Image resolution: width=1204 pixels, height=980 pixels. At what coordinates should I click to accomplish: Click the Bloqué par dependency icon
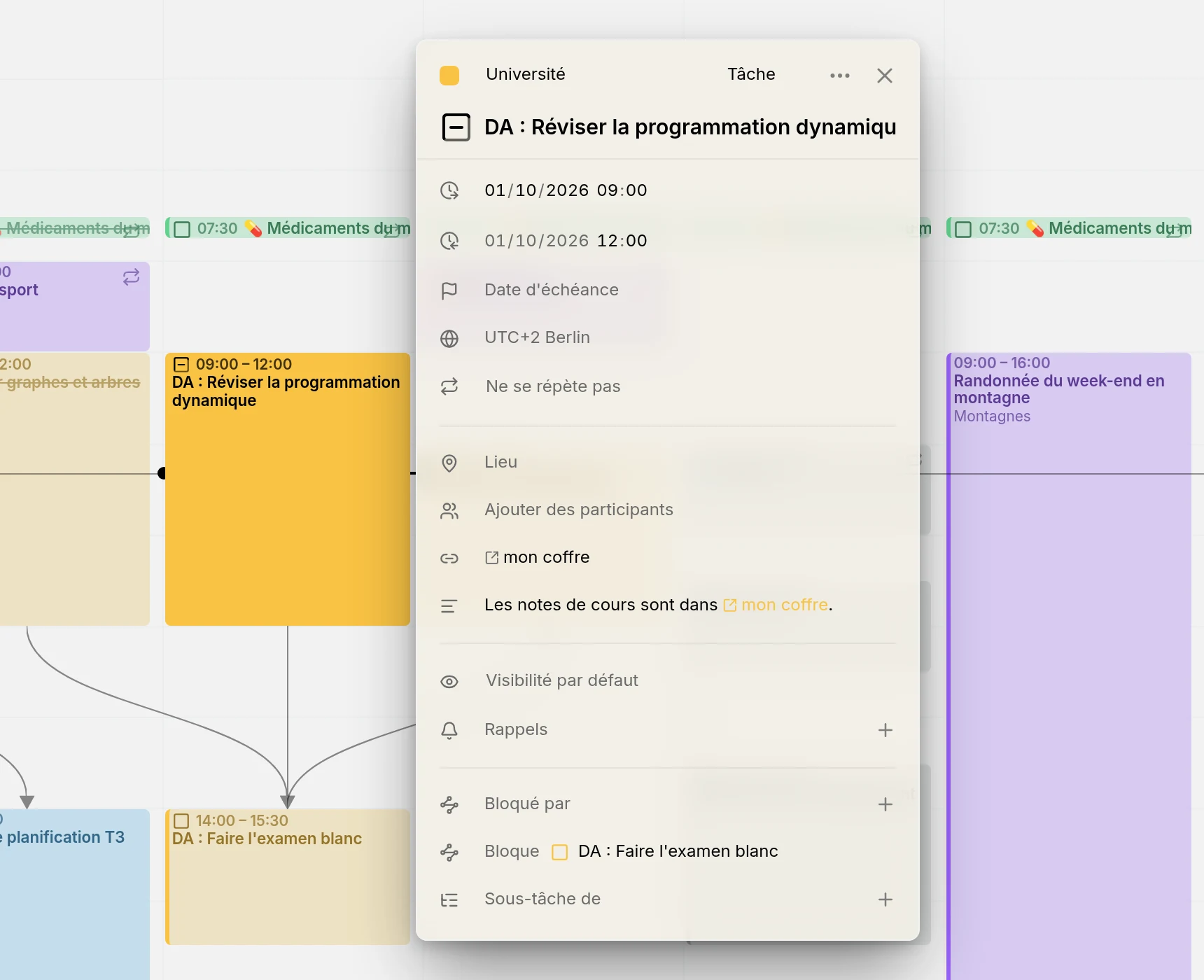point(449,805)
